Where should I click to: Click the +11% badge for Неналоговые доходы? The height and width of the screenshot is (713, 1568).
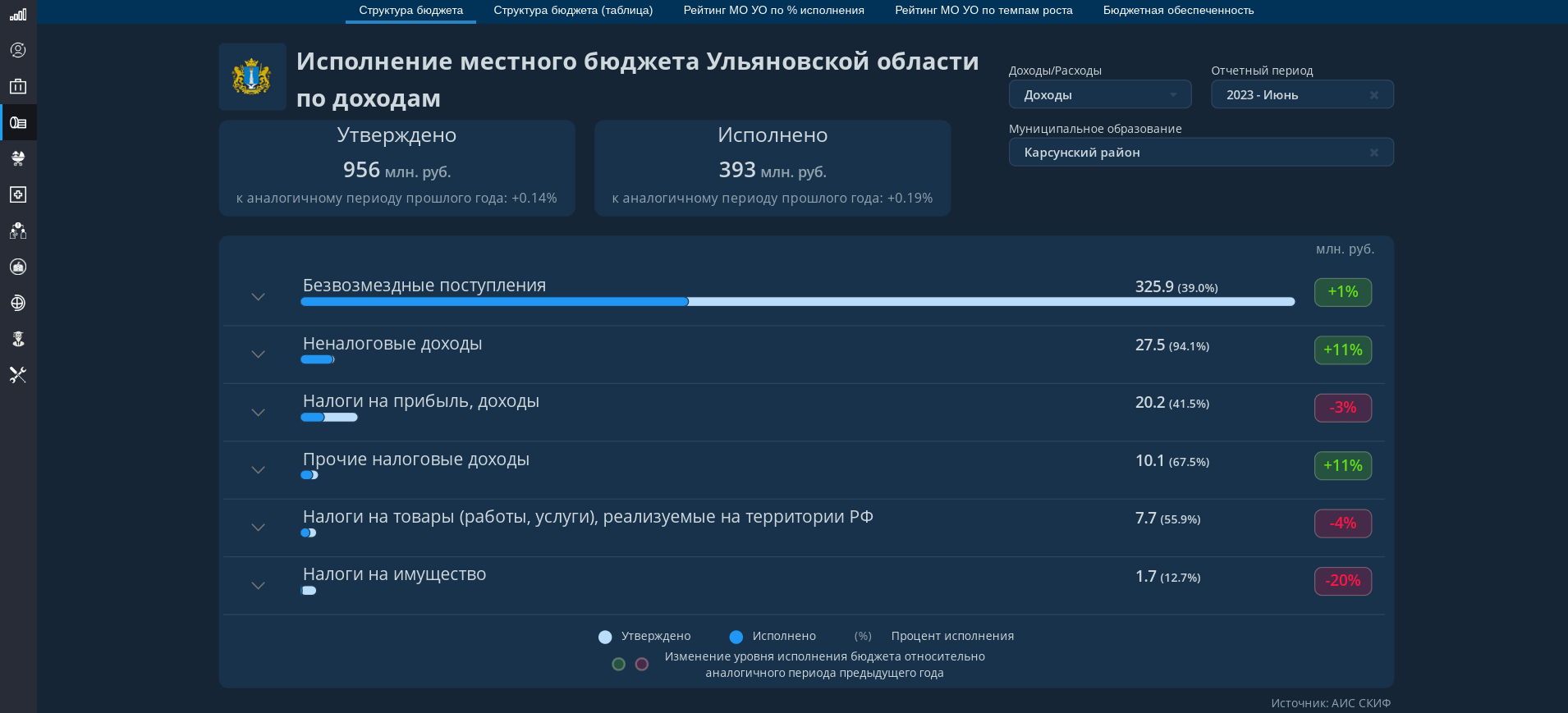(x=1342, y=350)
